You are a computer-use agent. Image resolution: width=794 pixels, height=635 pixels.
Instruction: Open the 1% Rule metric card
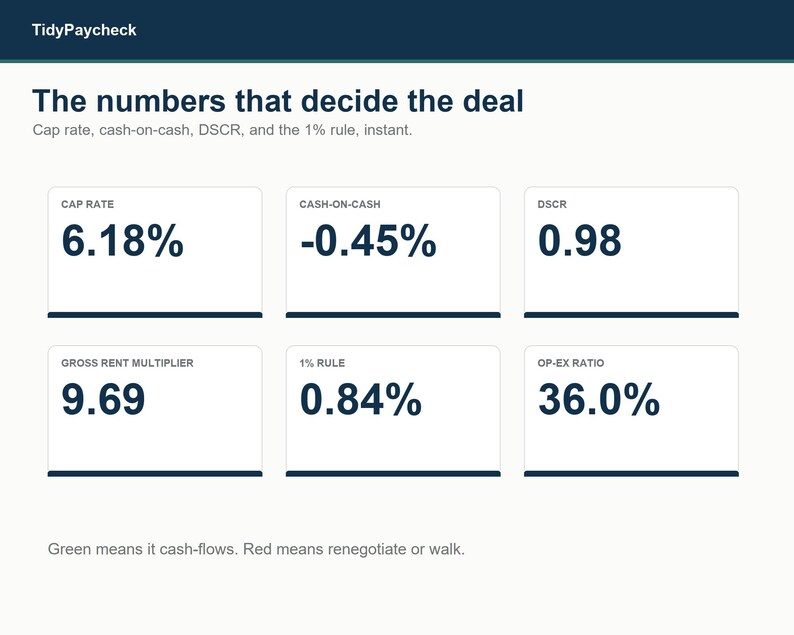pyautogui.click(x=393, y=411)
